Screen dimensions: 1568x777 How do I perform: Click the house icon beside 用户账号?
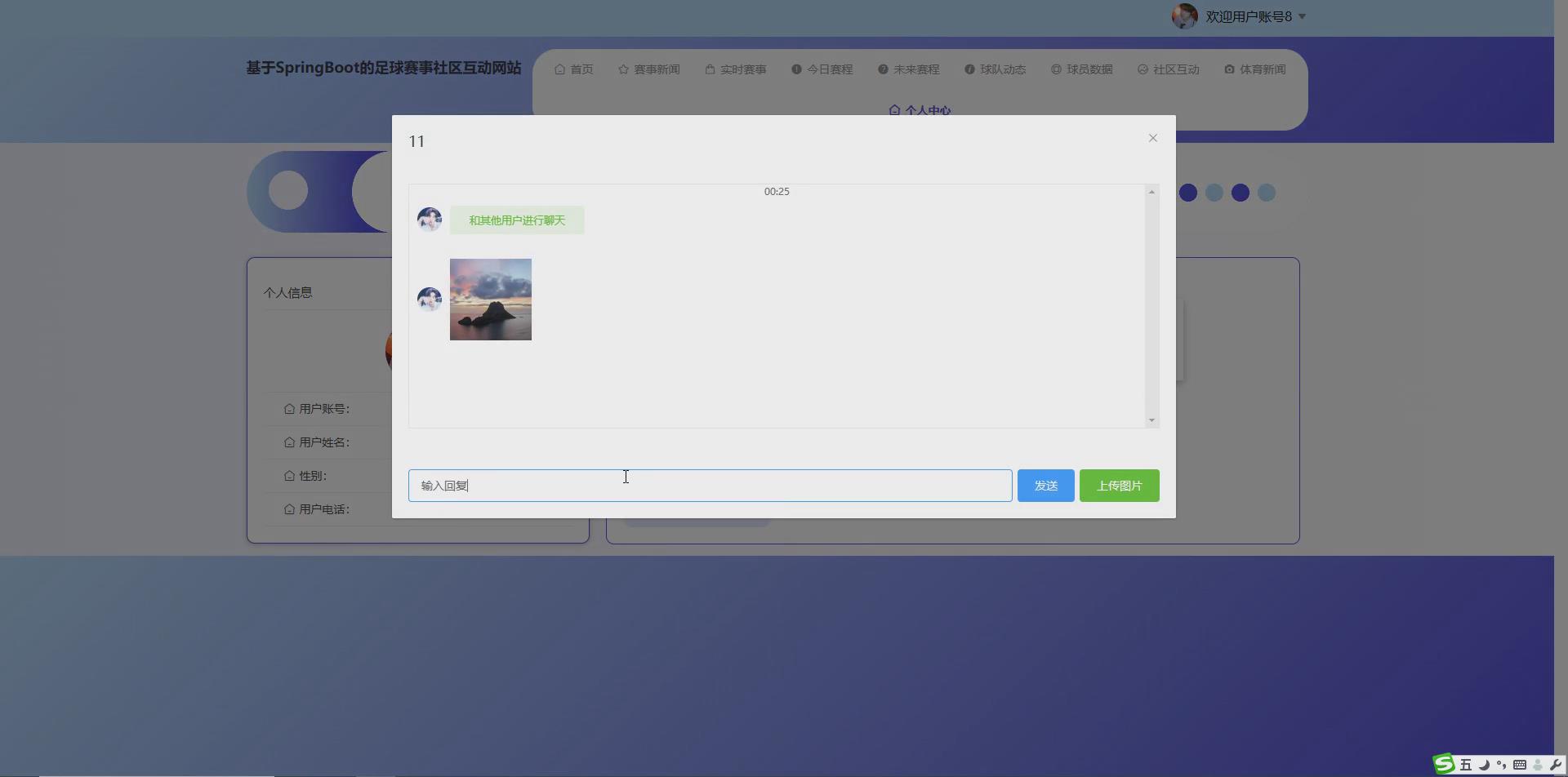pos(289,409)
